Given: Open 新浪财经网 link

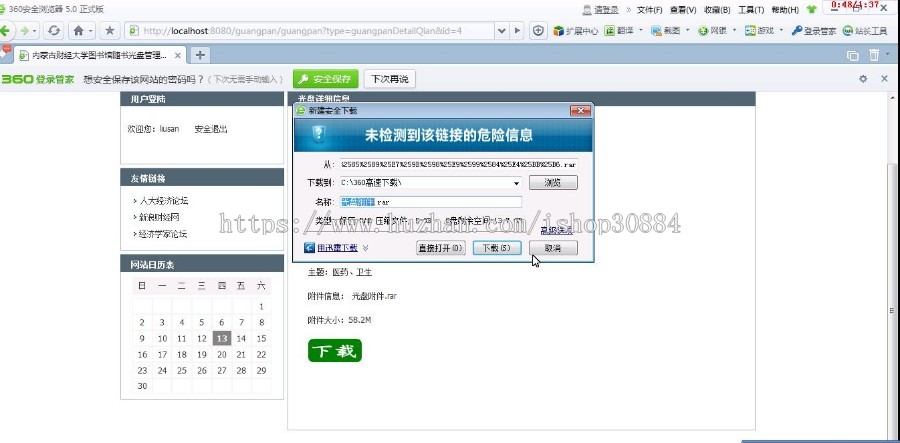Looking at the screenshot, I should point(159,217).
